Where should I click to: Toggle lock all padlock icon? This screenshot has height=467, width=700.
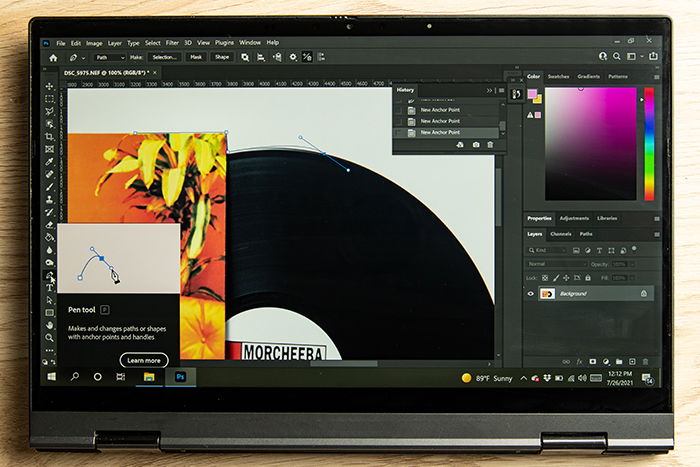588,278
